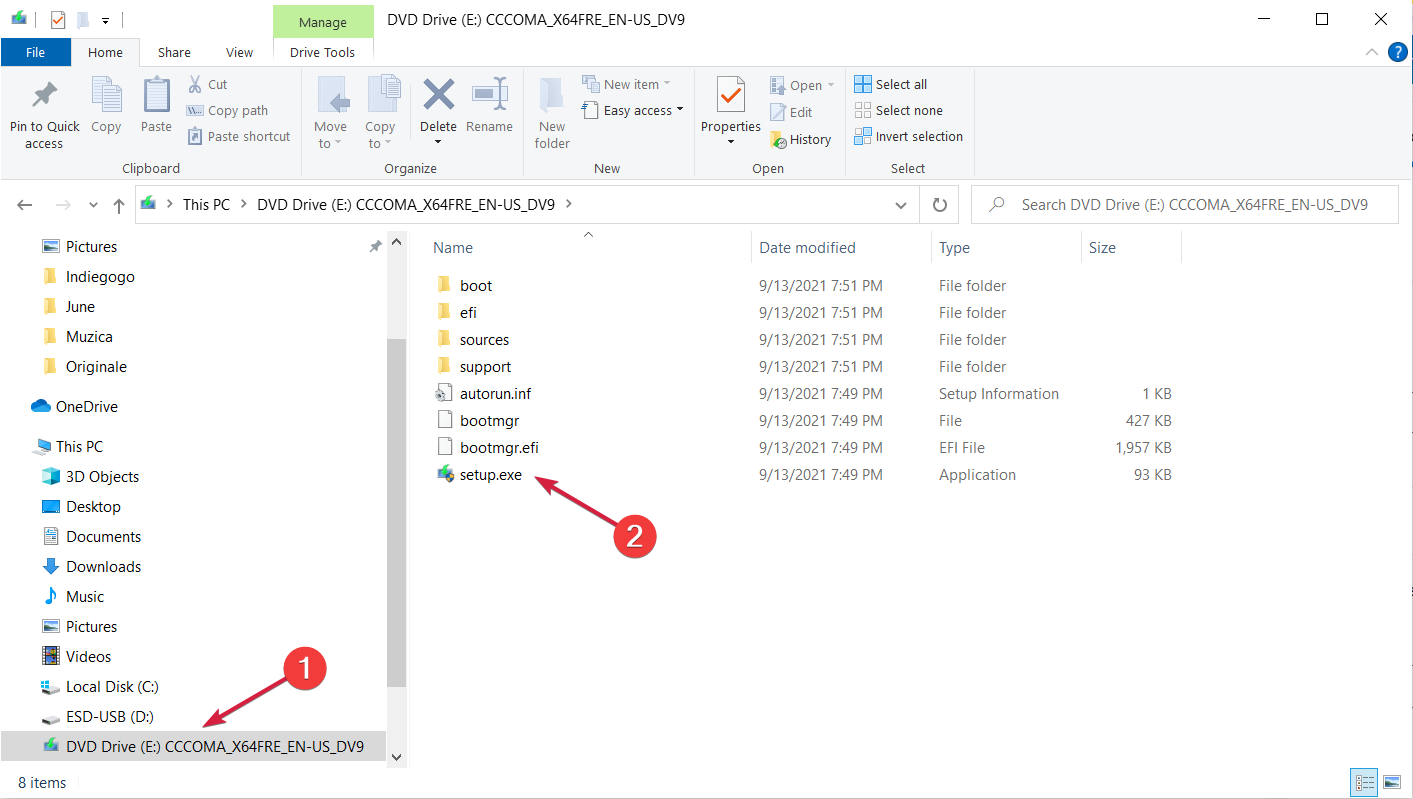Screen dimensions: 1413x799
Task: Click the Search DVD Drive box
Action: pos(1185,204)
